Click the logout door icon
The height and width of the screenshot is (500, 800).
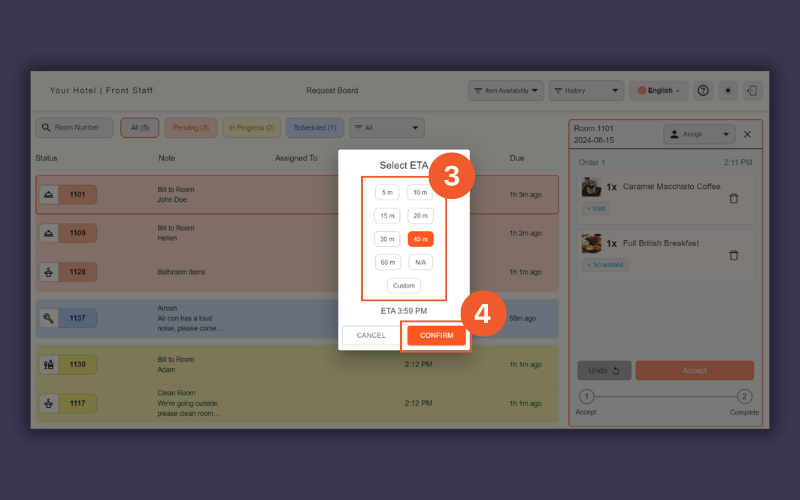pos(753,90)
